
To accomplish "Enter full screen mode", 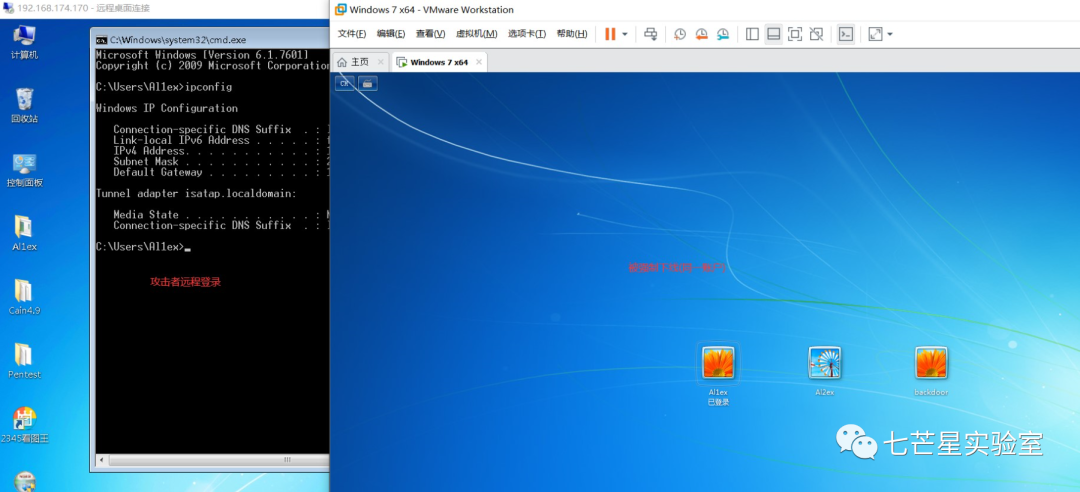I will 795,34.
